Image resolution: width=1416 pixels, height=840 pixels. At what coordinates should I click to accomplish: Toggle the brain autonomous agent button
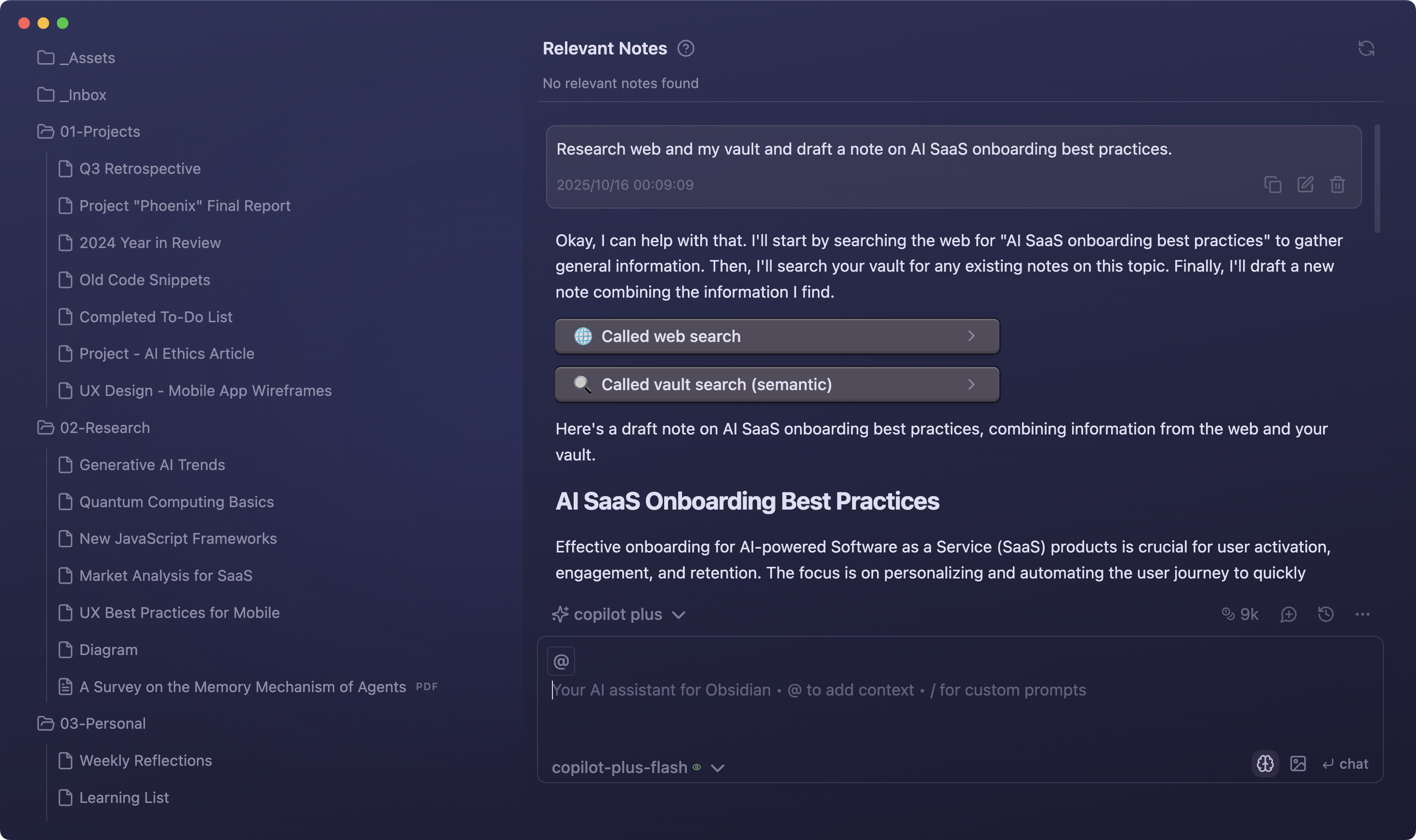pyautogui.click(x=1265, y=763)
